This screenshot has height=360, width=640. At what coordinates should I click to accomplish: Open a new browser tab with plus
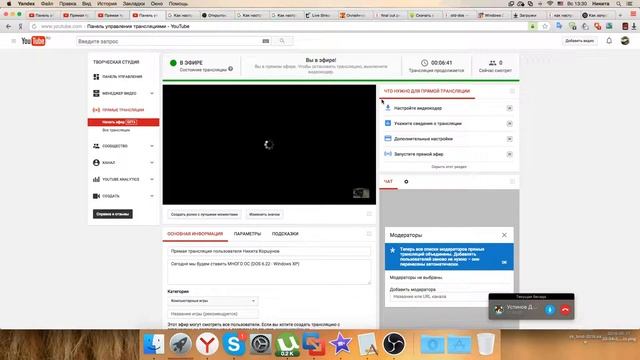620,15
